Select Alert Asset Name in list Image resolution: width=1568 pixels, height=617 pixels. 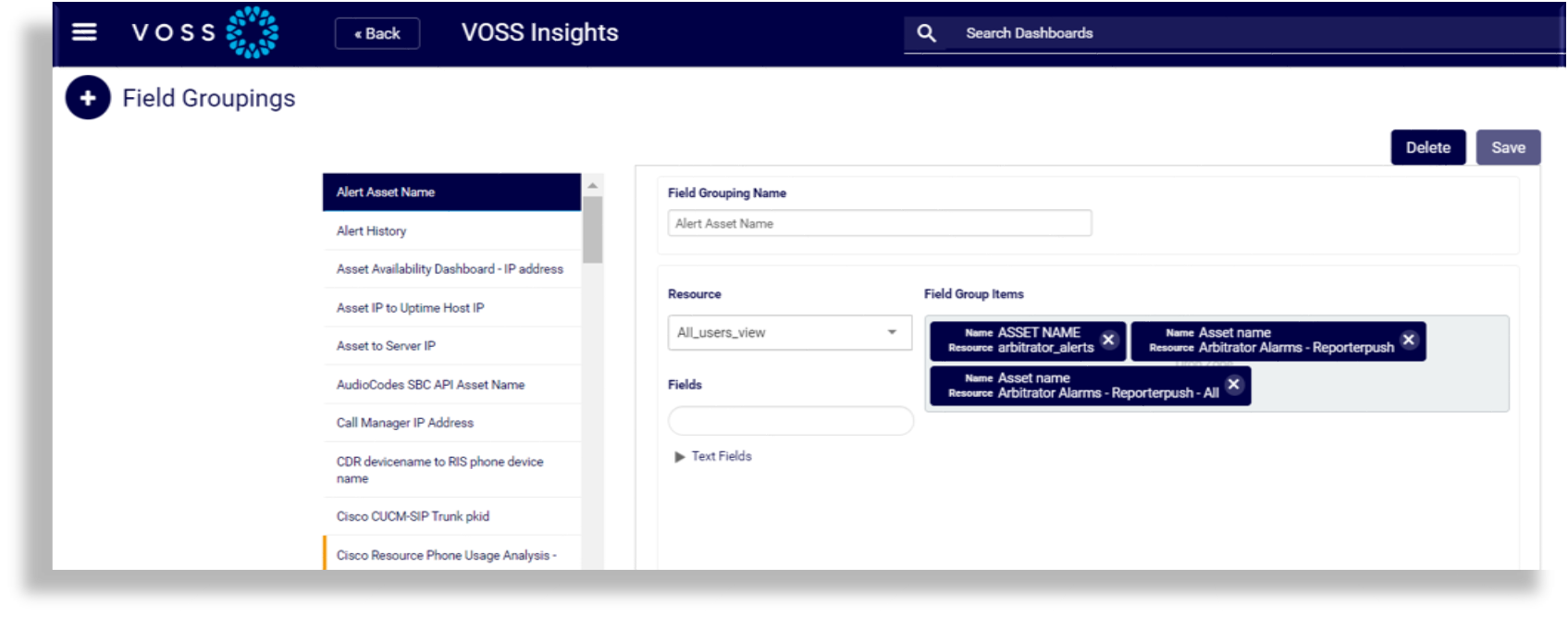451,192
